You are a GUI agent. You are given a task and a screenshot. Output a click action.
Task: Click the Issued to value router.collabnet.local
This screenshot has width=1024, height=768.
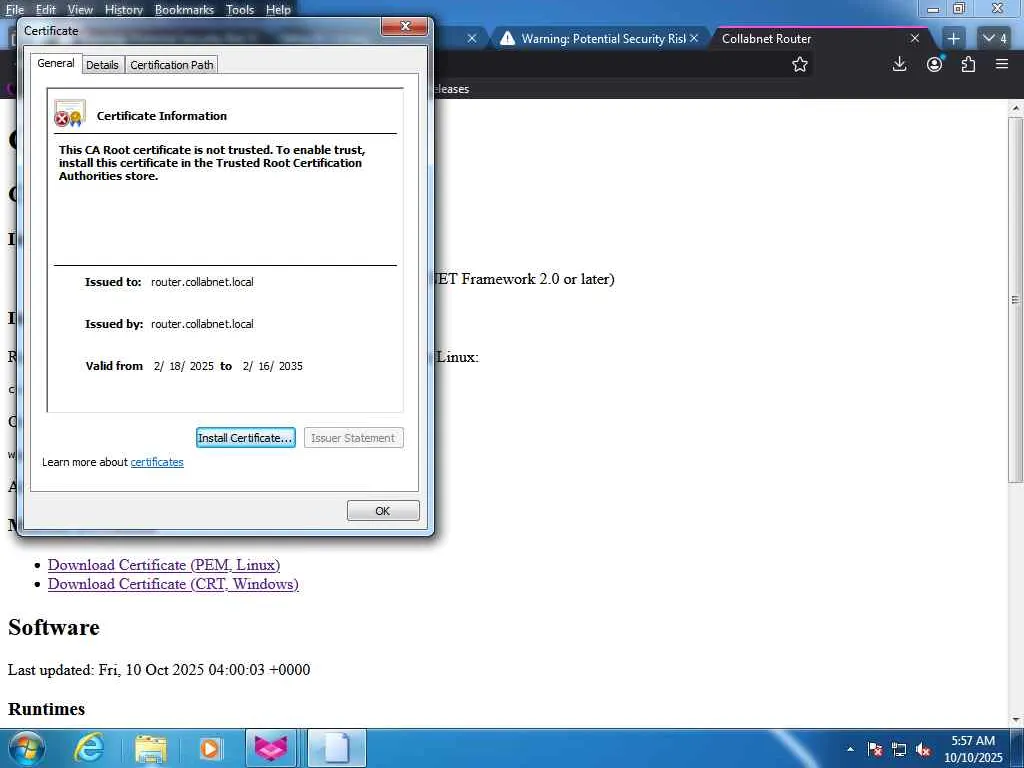[202, 282]
